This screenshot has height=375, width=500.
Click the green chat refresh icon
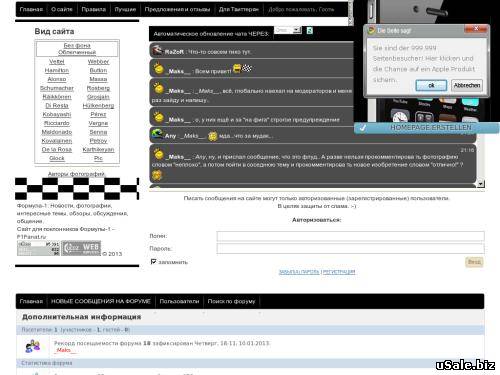click(310, 31)
